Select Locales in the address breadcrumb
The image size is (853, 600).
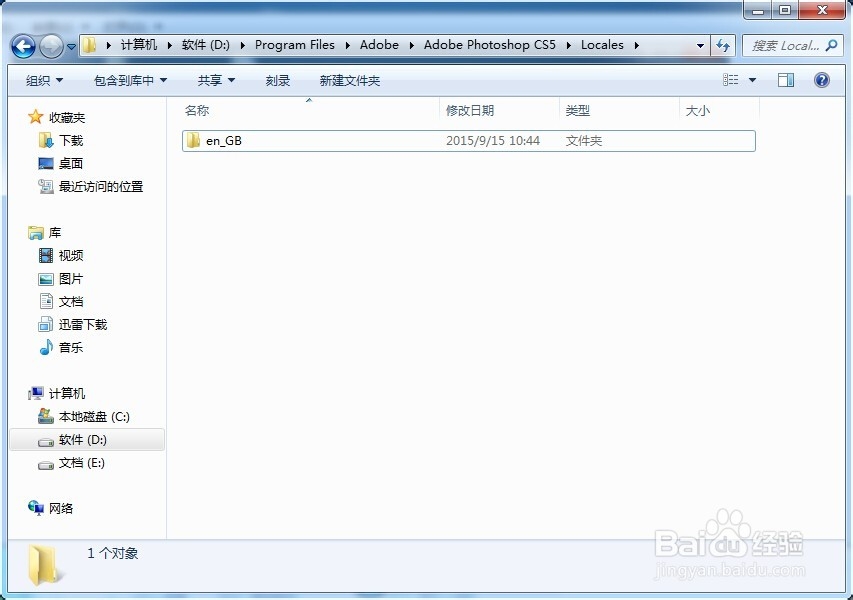[x=602, y=45]
